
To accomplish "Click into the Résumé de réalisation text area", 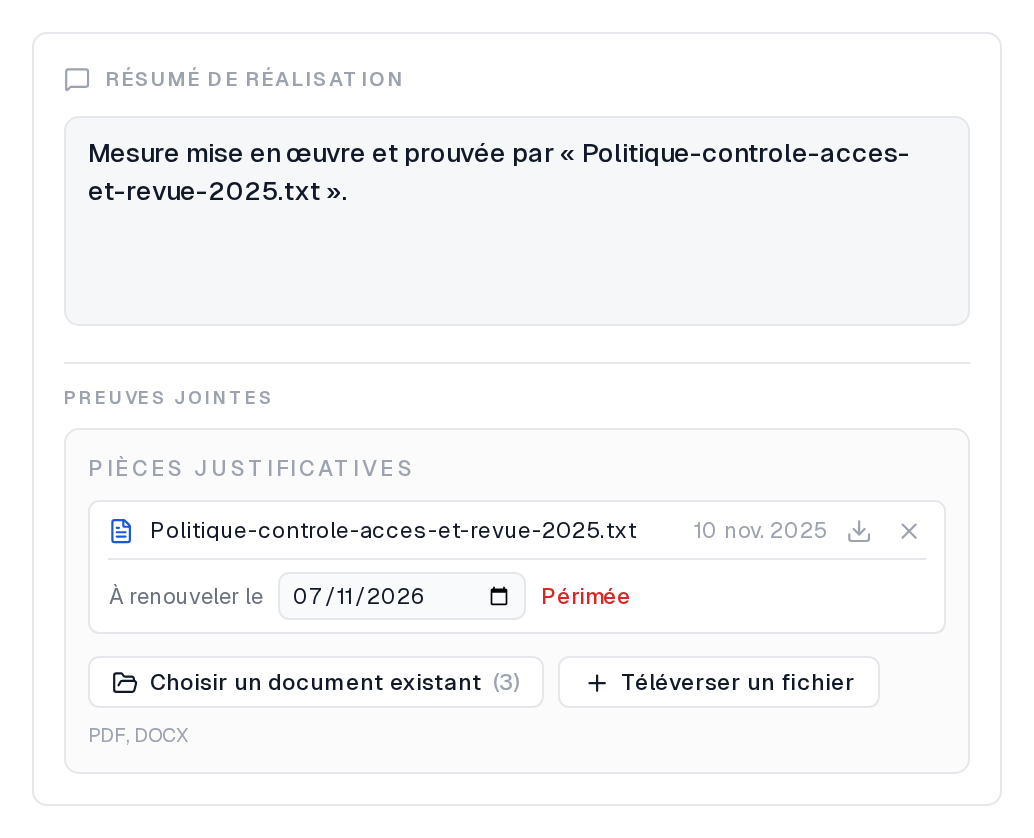I will 517,221.
